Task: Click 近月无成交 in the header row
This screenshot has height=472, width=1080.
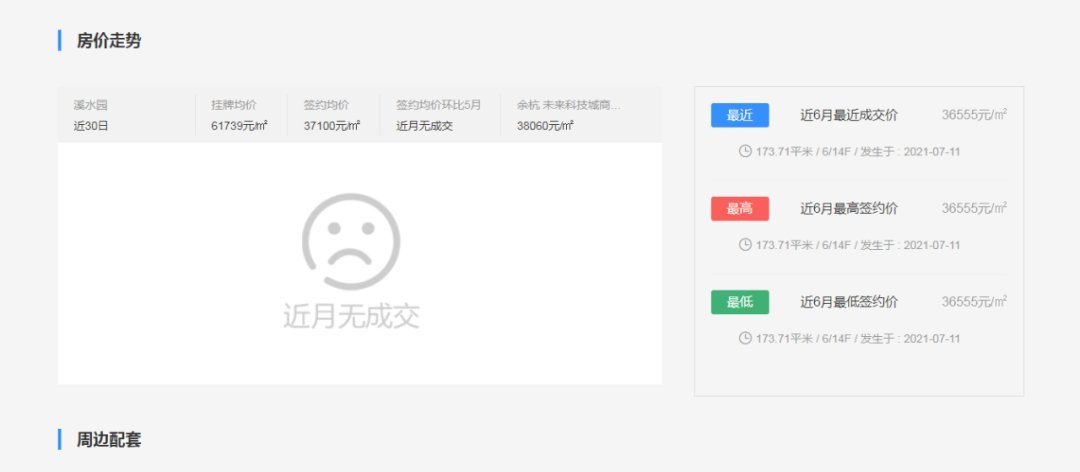Action: (x=424, y=126)
